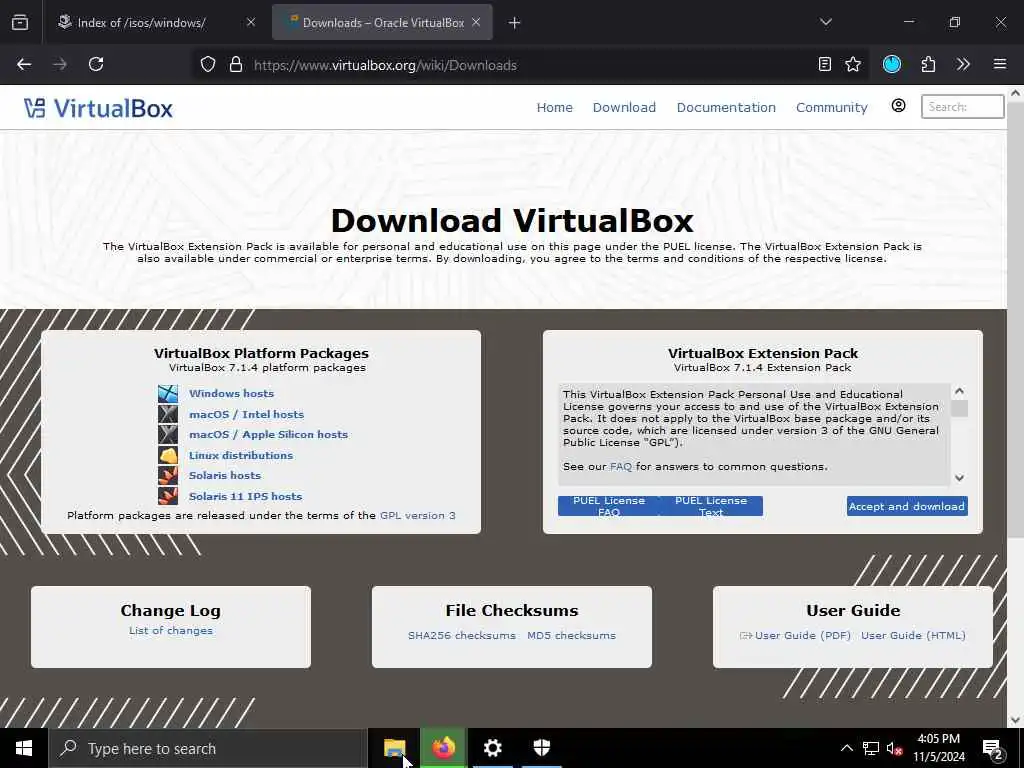The image size is (1024, 768).
Task: Open MD5 checksums link
Action: coord(571,635)
